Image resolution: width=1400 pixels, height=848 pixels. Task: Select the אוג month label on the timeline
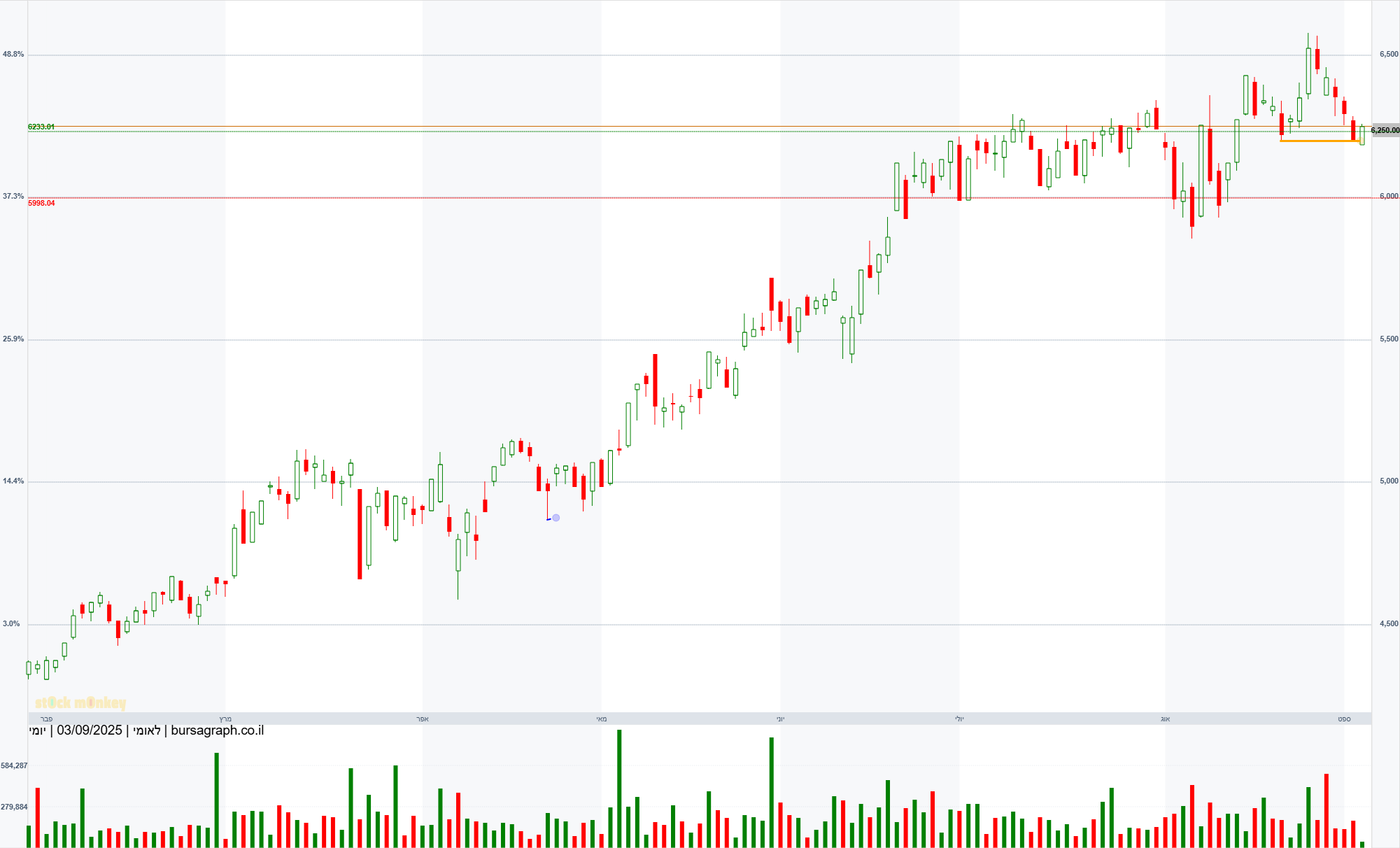(x=1165, y=719)
